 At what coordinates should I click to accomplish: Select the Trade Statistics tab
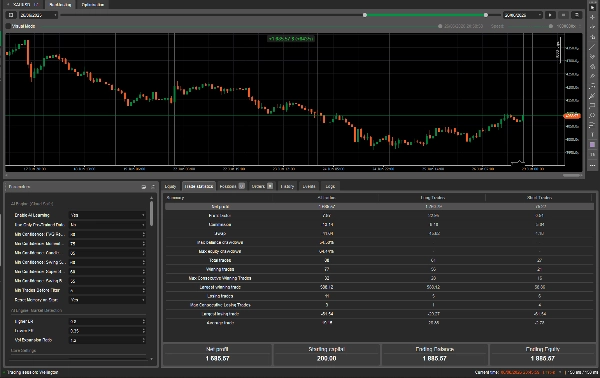199,186
